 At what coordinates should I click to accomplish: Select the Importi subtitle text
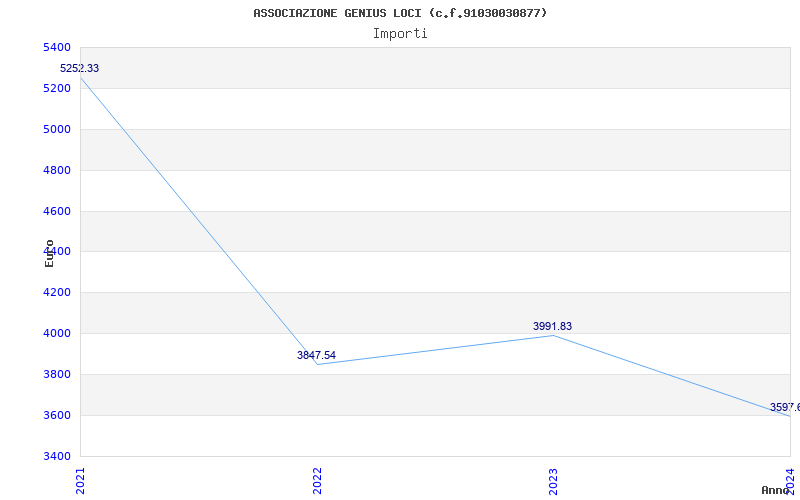(400, 34)
